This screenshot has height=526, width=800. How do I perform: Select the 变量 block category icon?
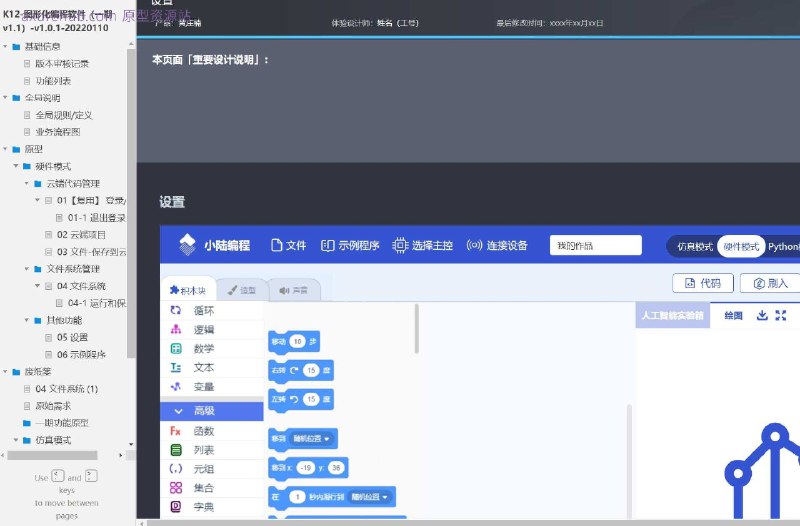point(176,387)
